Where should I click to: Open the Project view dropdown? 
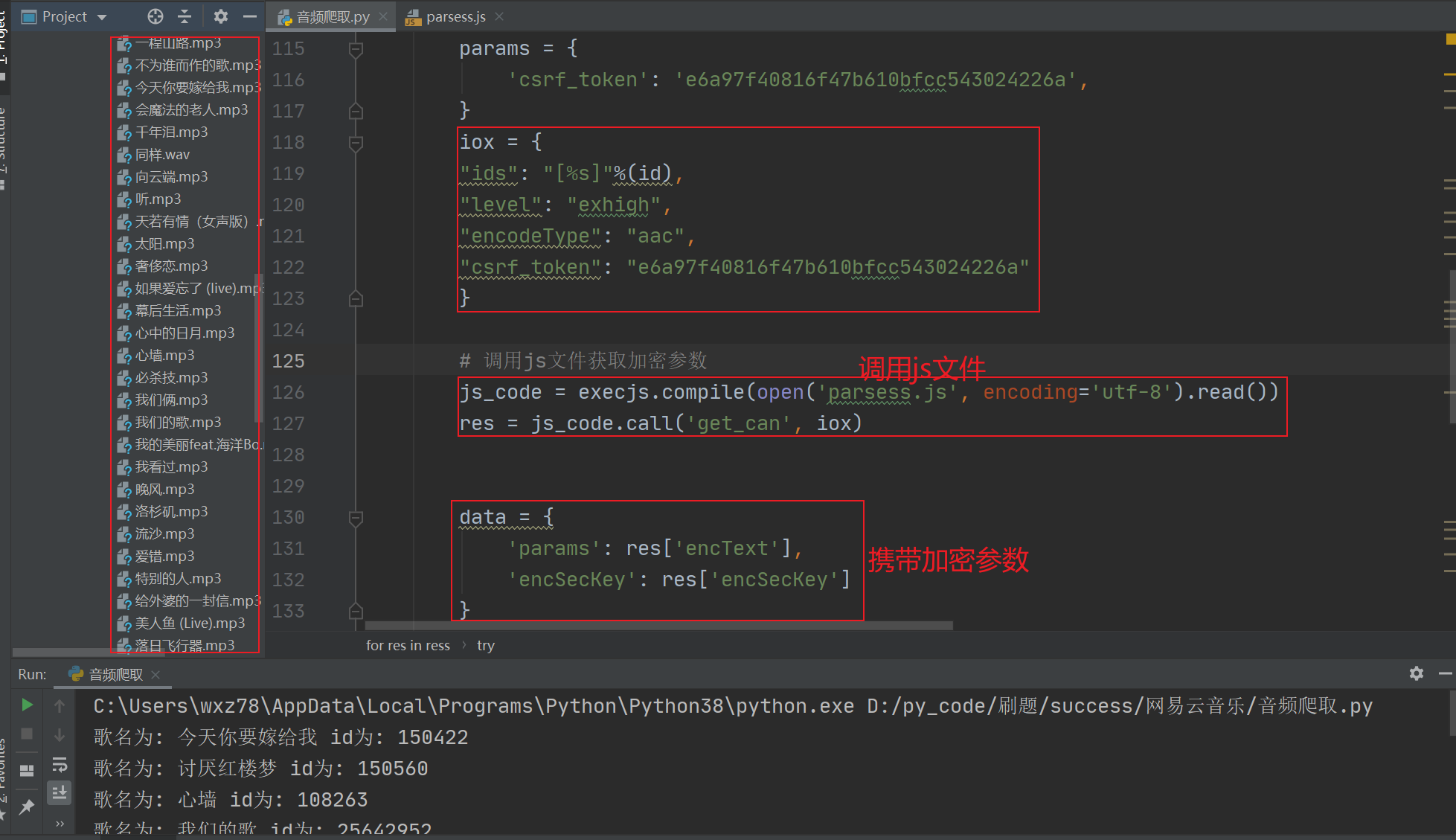coord(102,17)
